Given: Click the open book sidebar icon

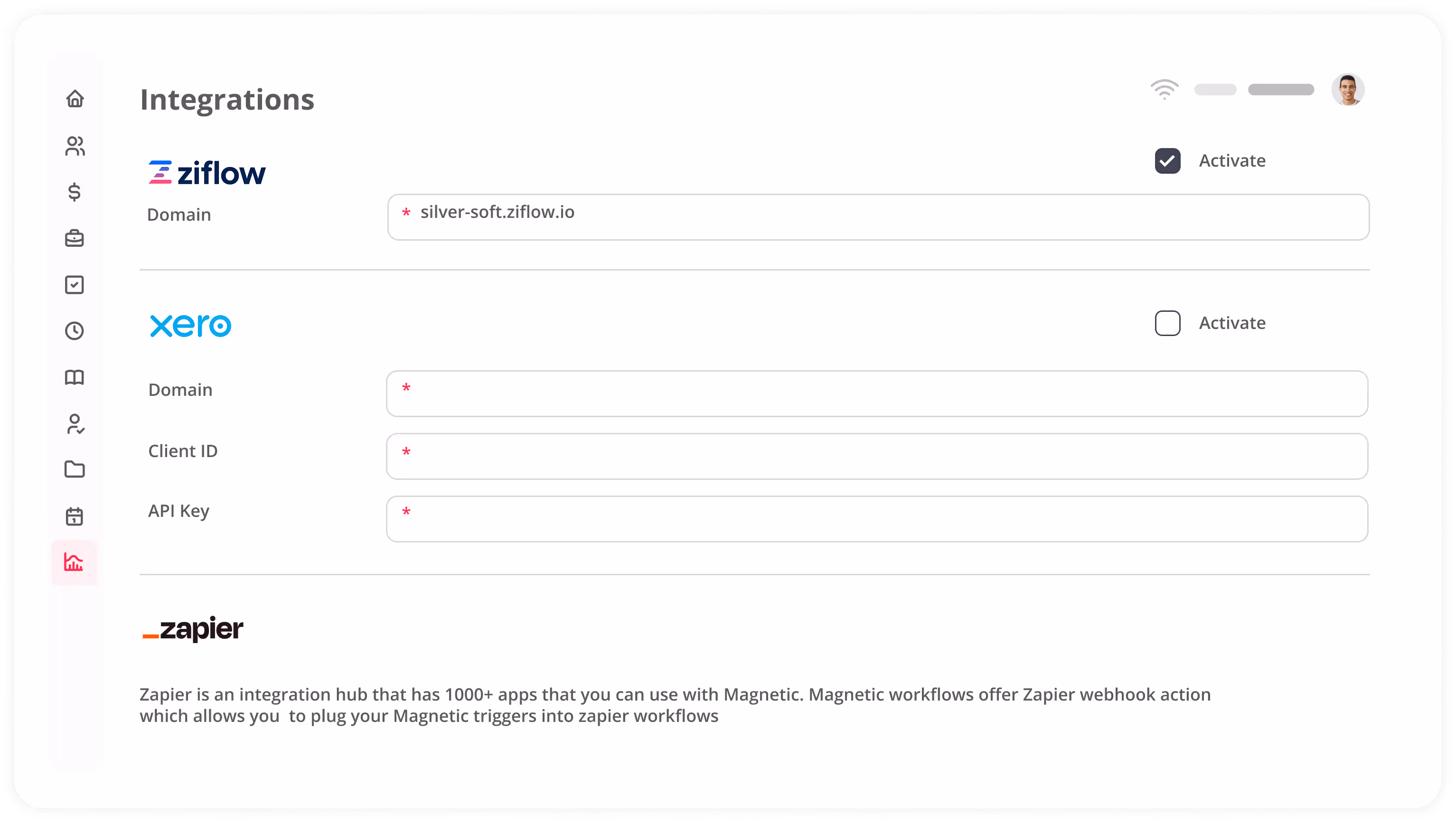Looking at the screenshot, I should pyautogui.click(x=75, y=377).
